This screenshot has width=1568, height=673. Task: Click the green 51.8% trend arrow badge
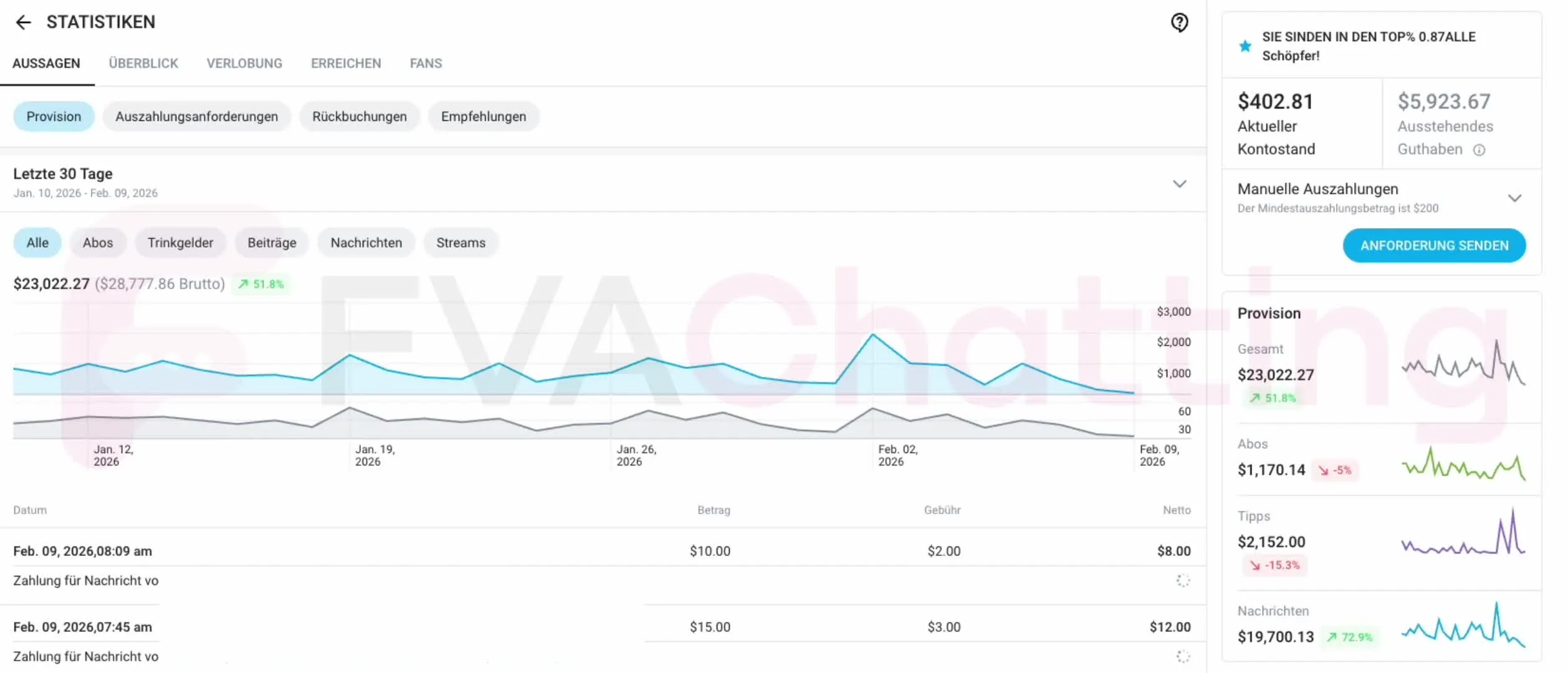pyautogui.click(x=261, y=284)
